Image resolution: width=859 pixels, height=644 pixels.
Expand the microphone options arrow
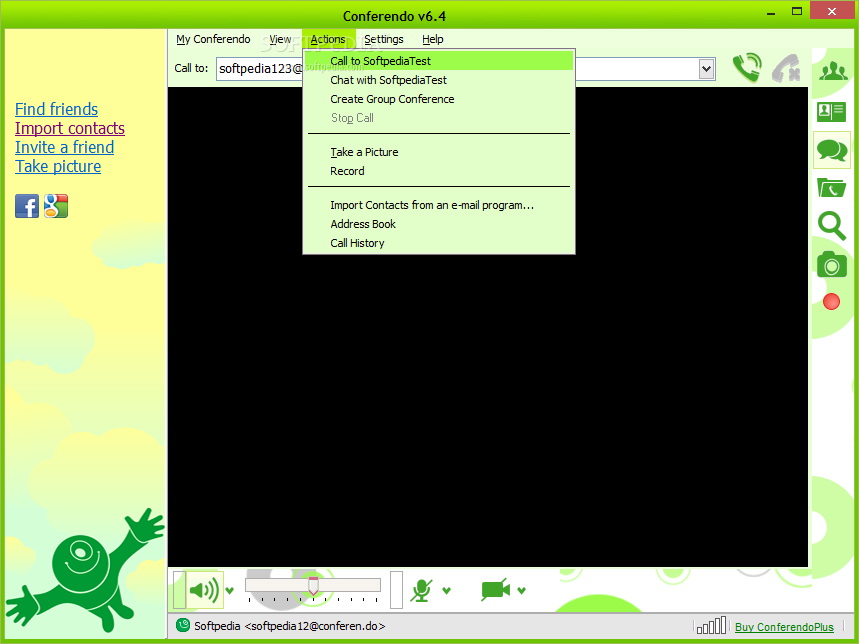click(x=446, y=590)
